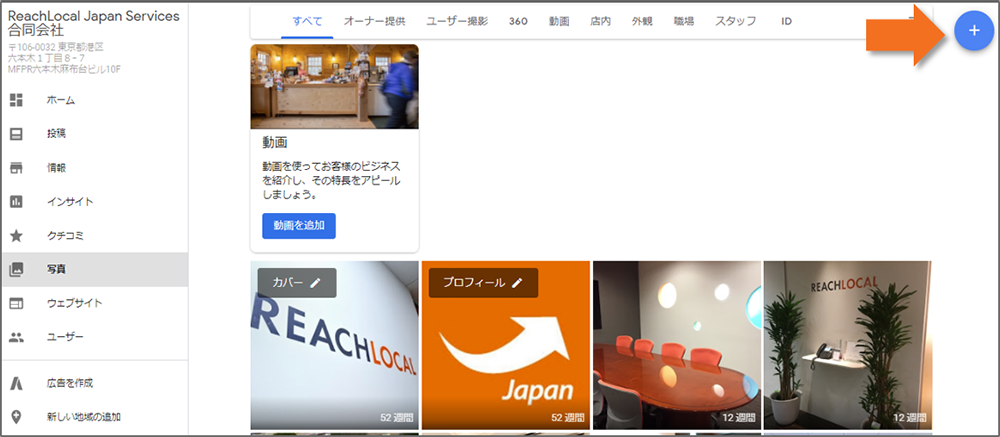Click the 情報 storefront icon
The image size is (1000, 437).
coord(17,168)
